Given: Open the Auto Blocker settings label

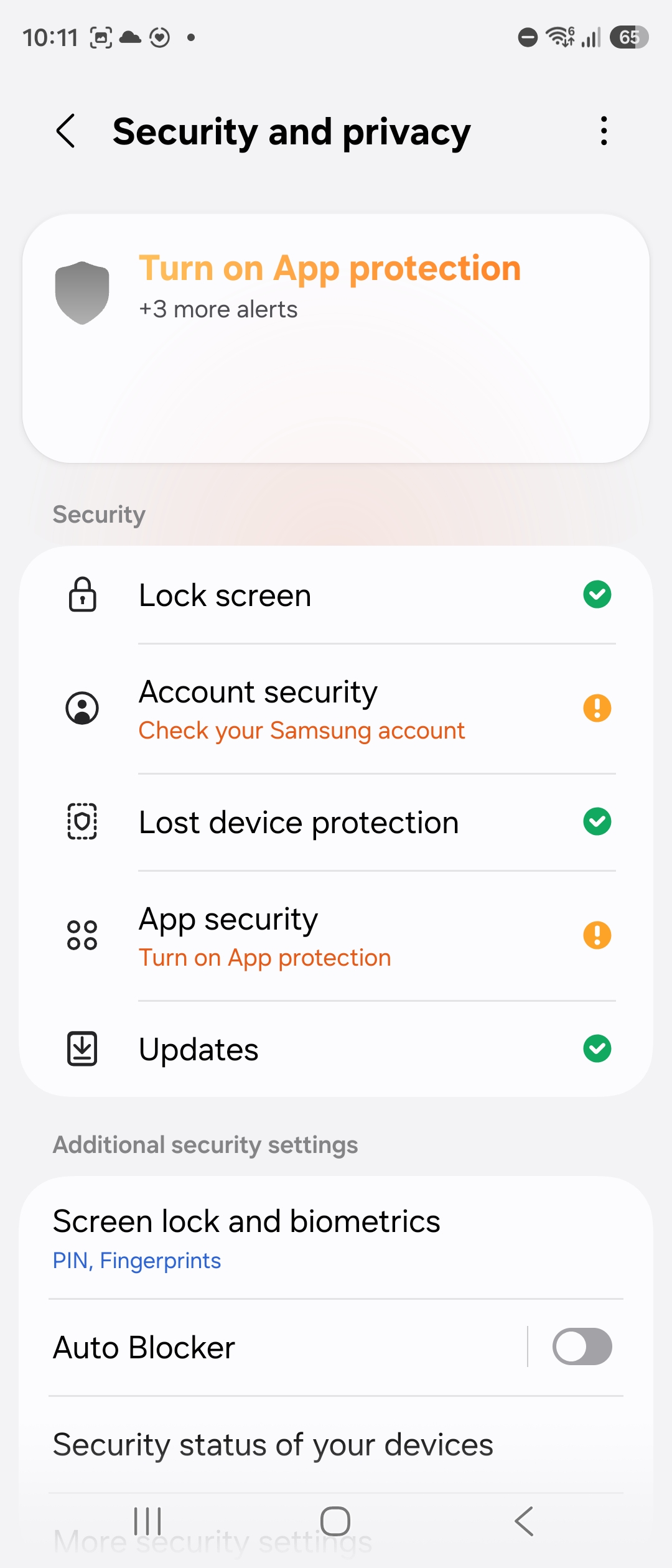Looking at the screenshot, I should (x=144, y=1347).
